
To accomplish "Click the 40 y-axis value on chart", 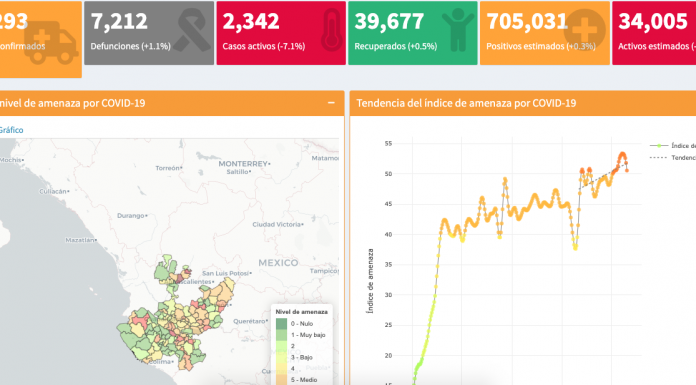I will tap(388, 234).
